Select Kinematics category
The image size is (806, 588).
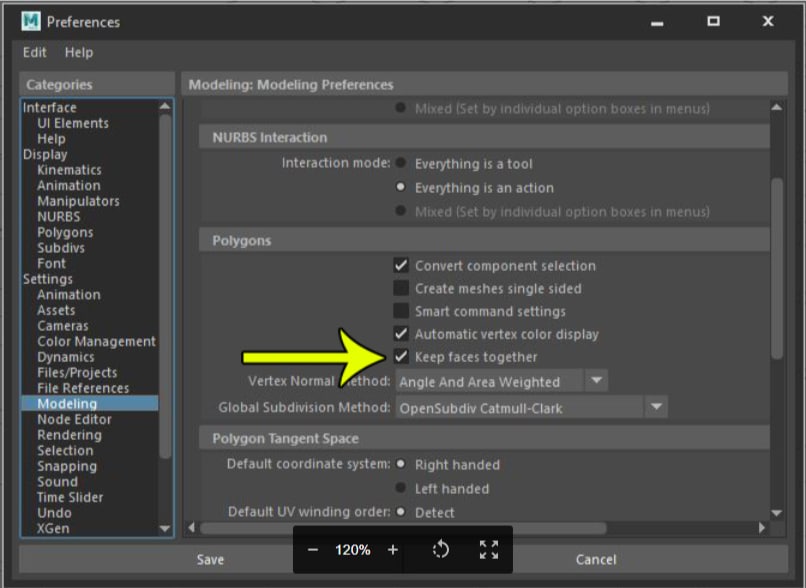click(x=69, y=170)
